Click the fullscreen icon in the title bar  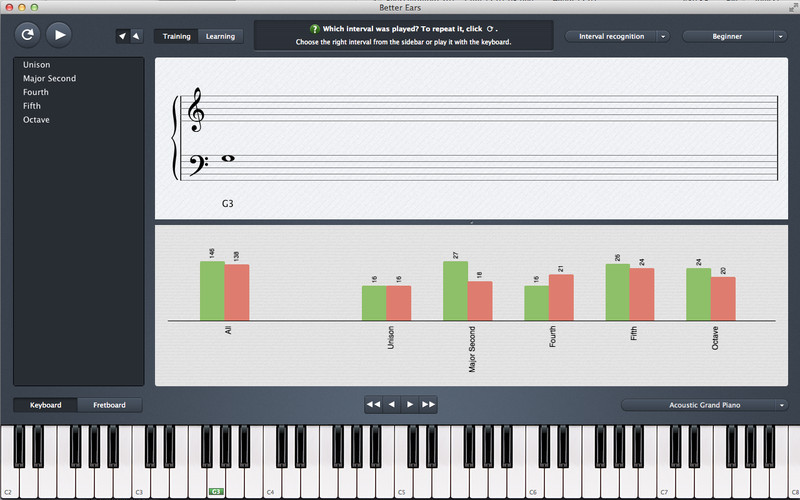click(x=793, y=8)
